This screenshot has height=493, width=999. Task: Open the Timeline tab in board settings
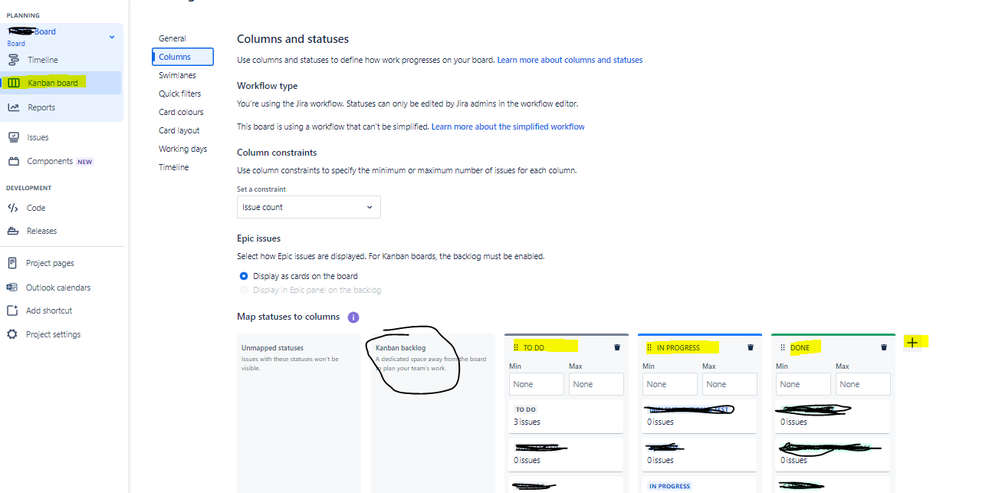click(173, 168)
